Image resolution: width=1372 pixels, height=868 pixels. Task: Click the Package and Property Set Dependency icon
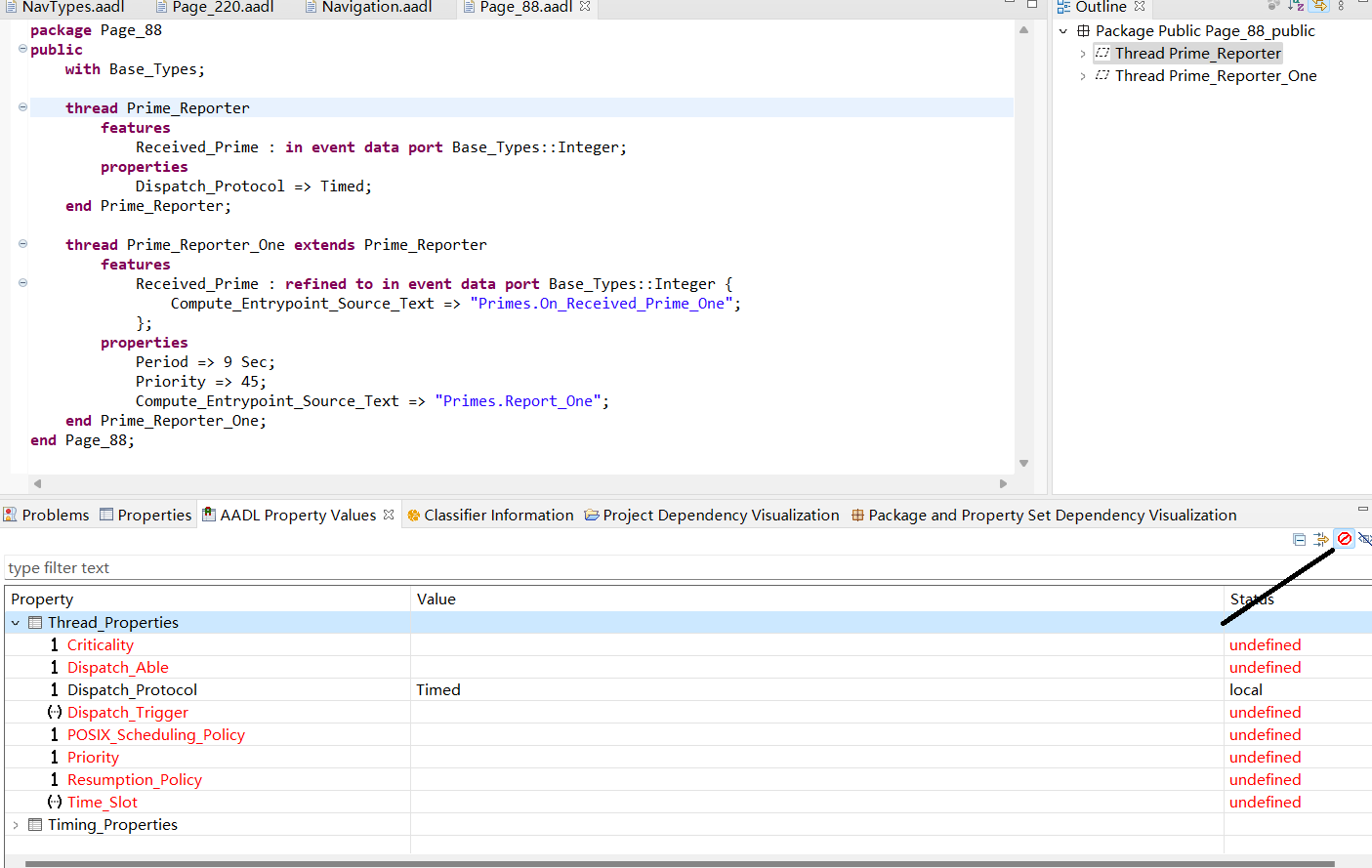pyautogui.click(x=857, y=516)
